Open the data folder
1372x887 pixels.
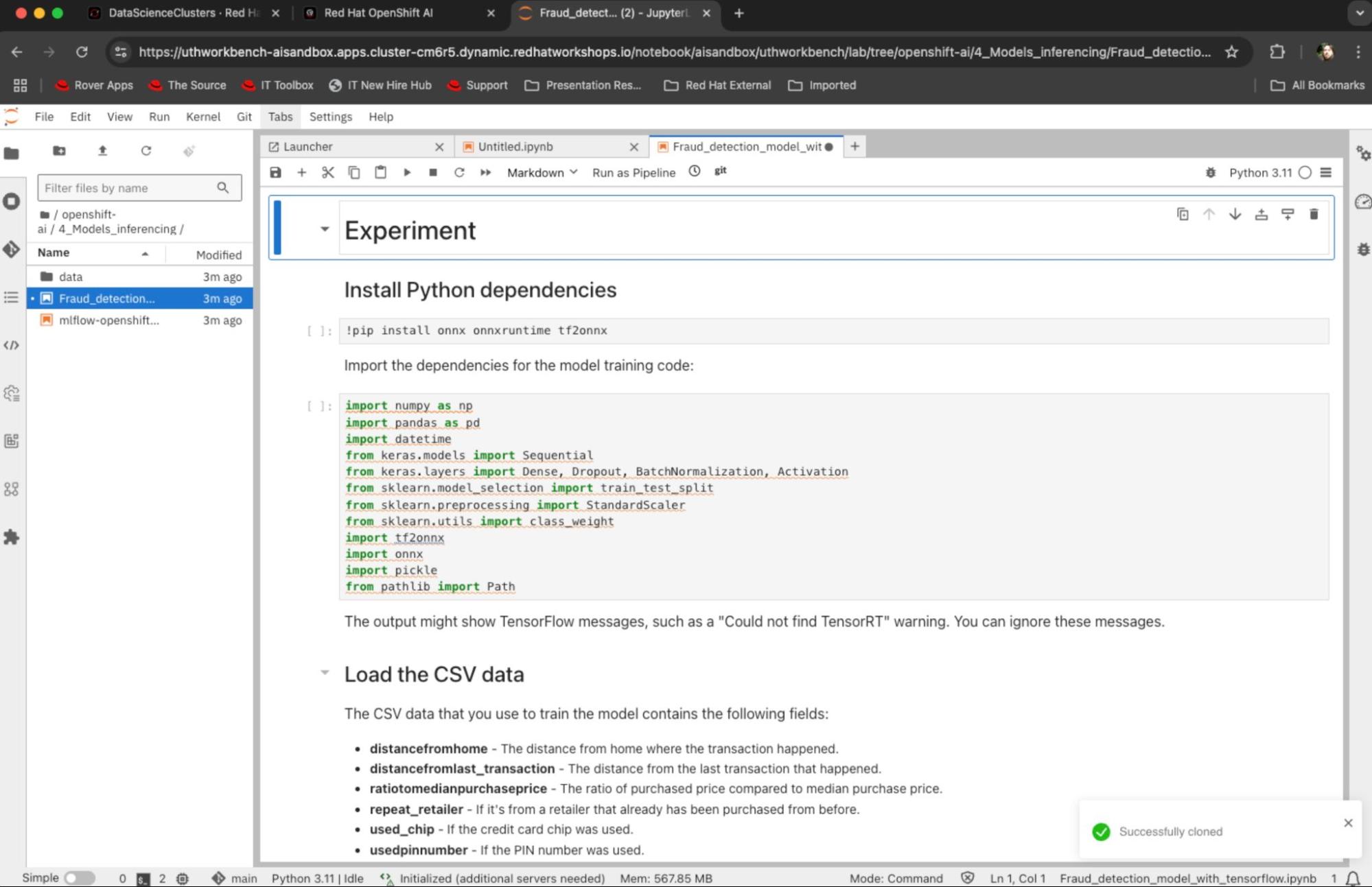coord(70,276)
